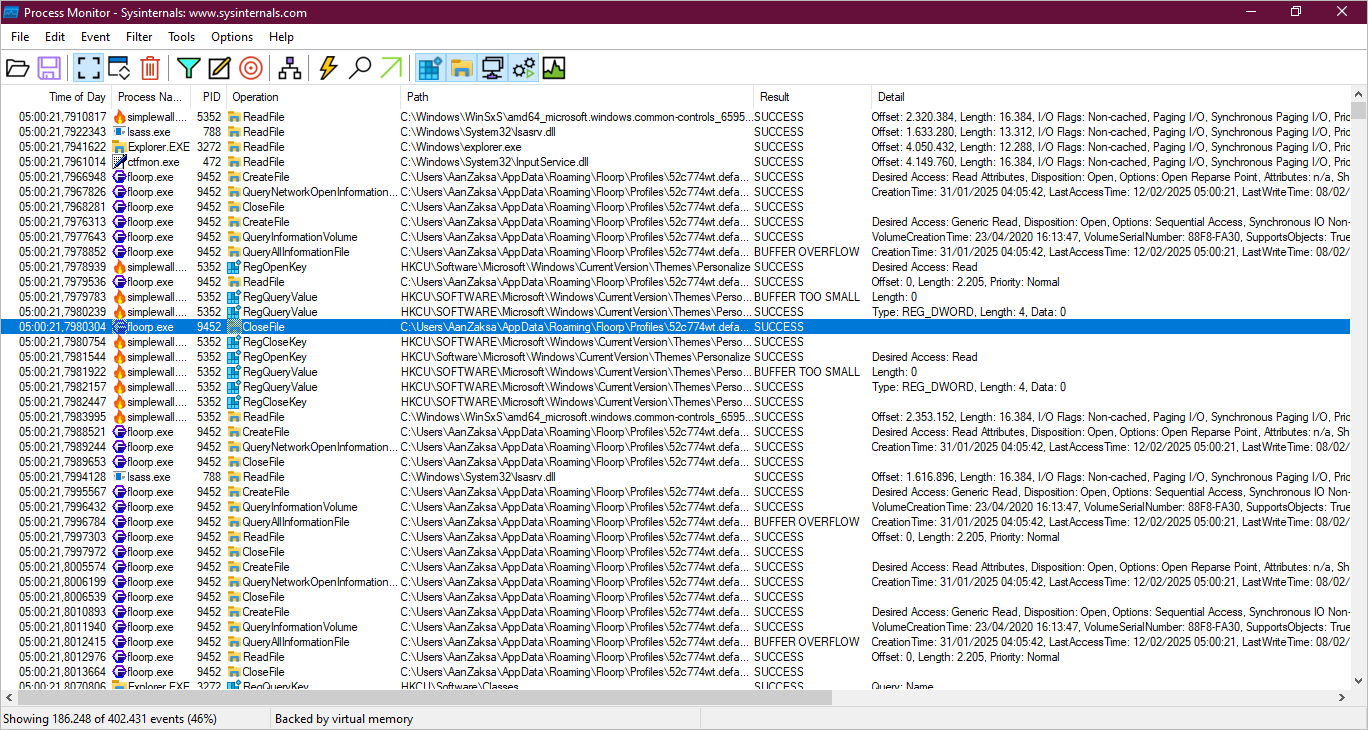Open the Options menu
Screen dimensions: 1368x730
pyautogui.click(x=232, y=37)
